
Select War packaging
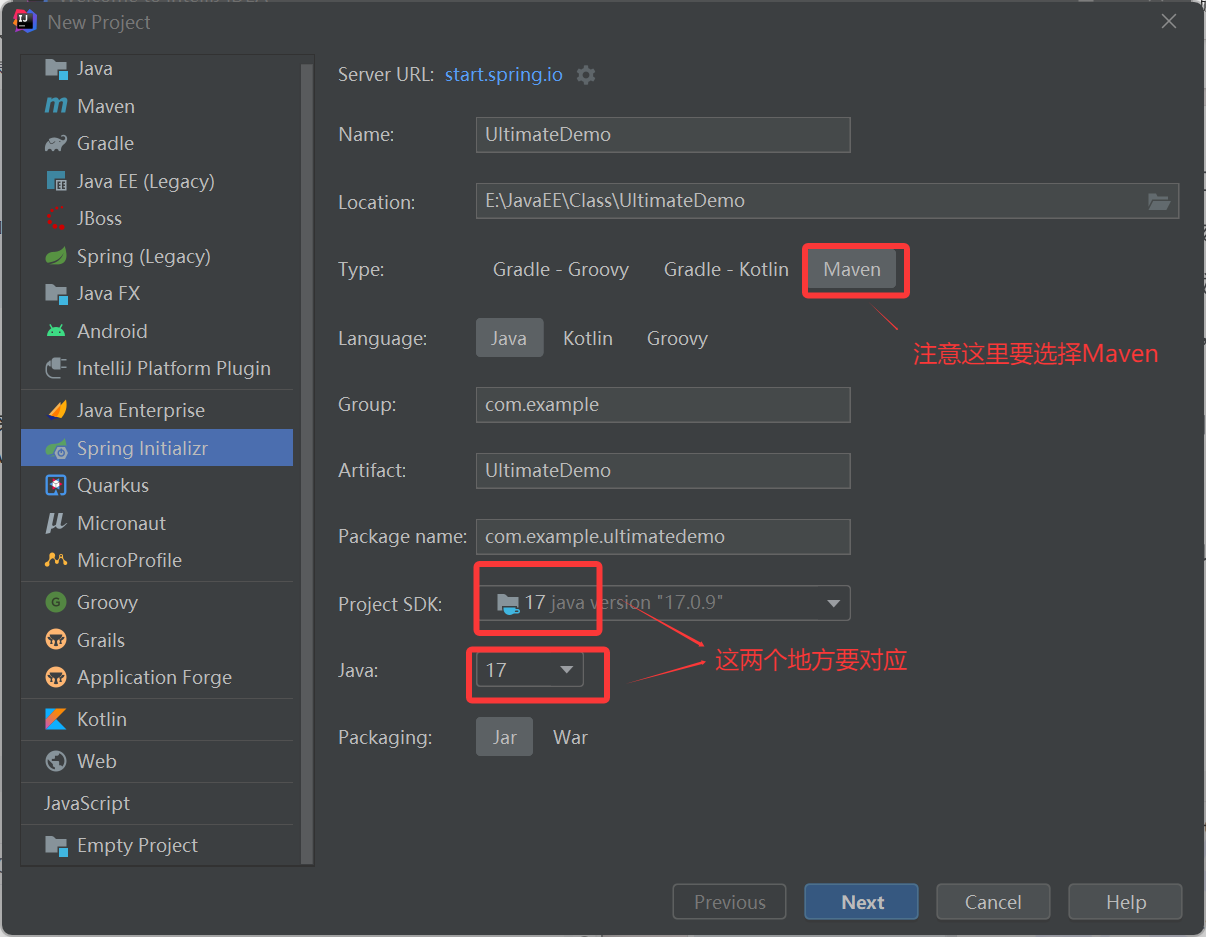(571, 737)
